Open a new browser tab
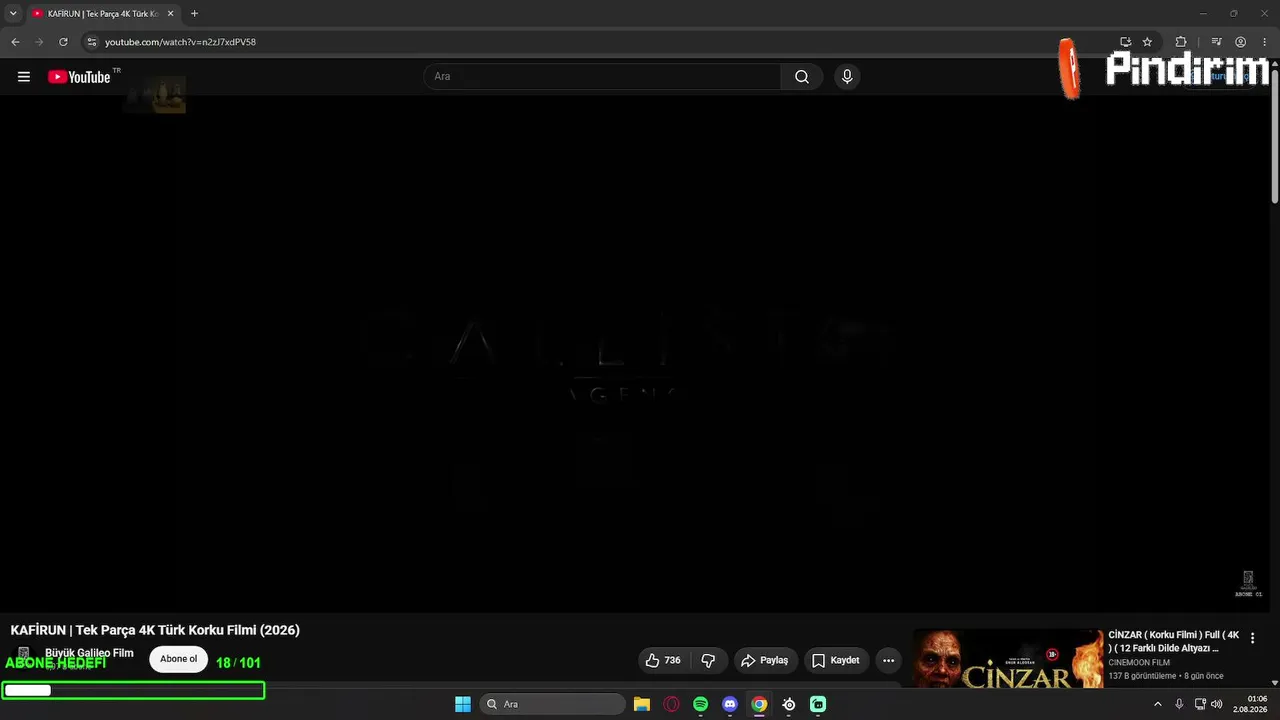 coord(194,14)
